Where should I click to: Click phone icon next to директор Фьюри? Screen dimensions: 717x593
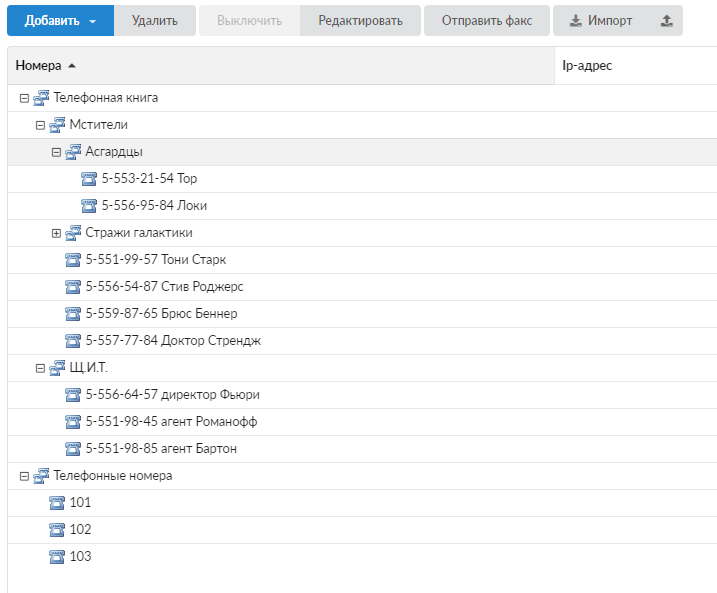click(x=73, y=395)
